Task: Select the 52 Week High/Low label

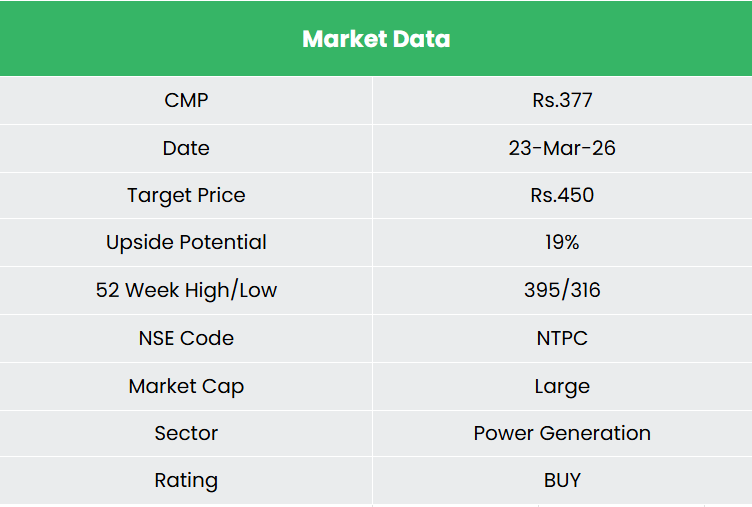Action: point(186,290)
